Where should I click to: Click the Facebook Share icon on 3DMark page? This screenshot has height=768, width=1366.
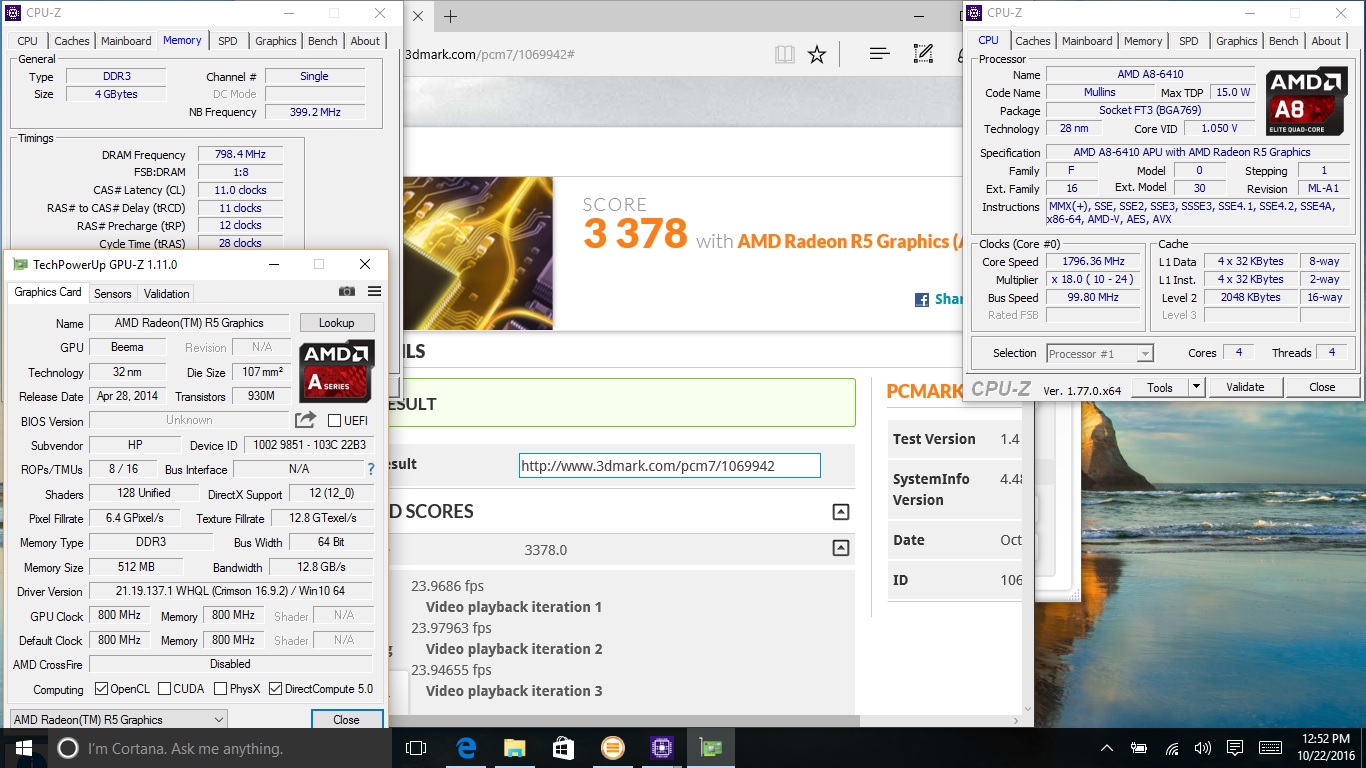coord(922,299)
